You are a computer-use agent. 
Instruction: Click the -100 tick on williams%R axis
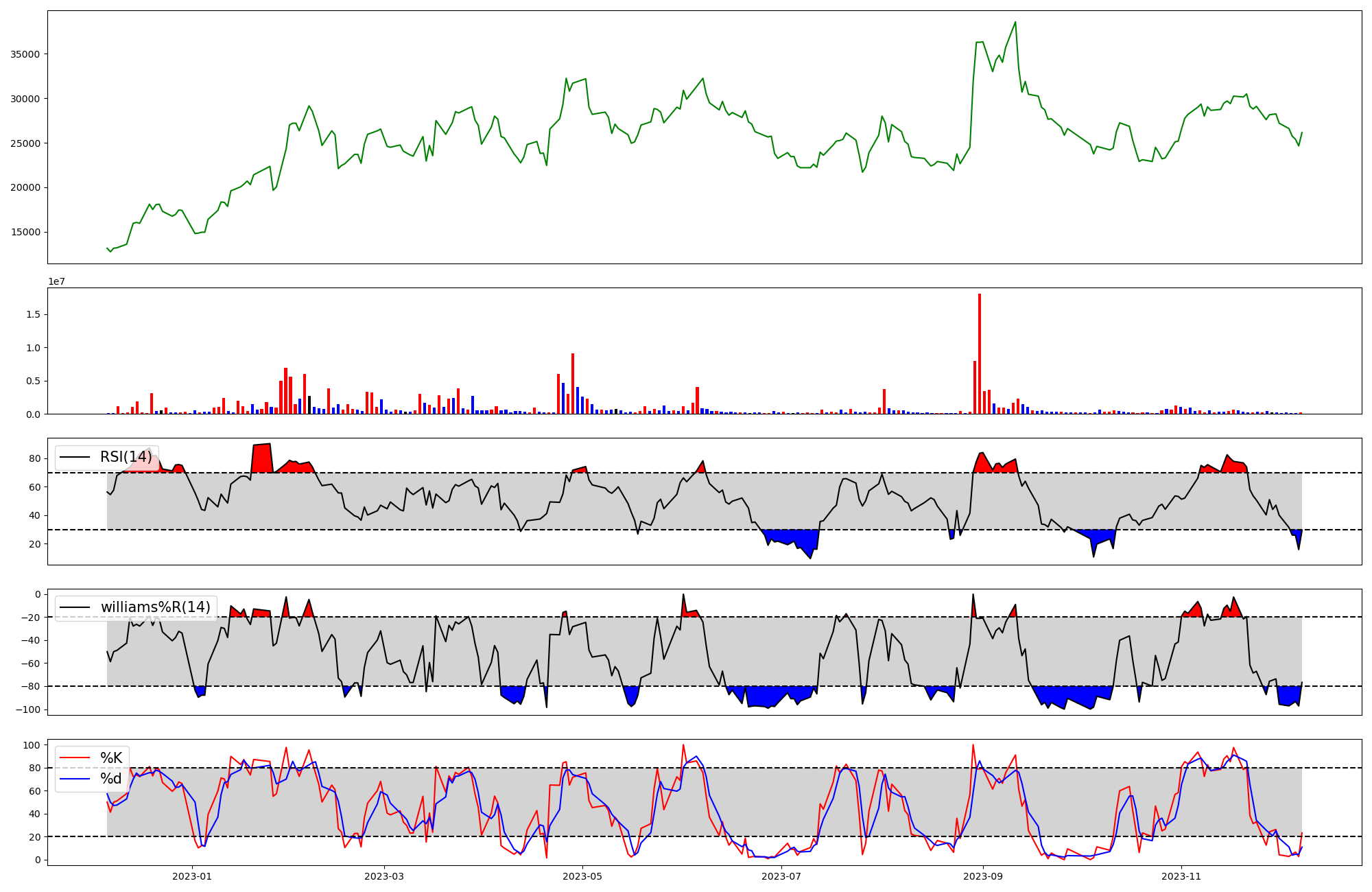[29, 709]
